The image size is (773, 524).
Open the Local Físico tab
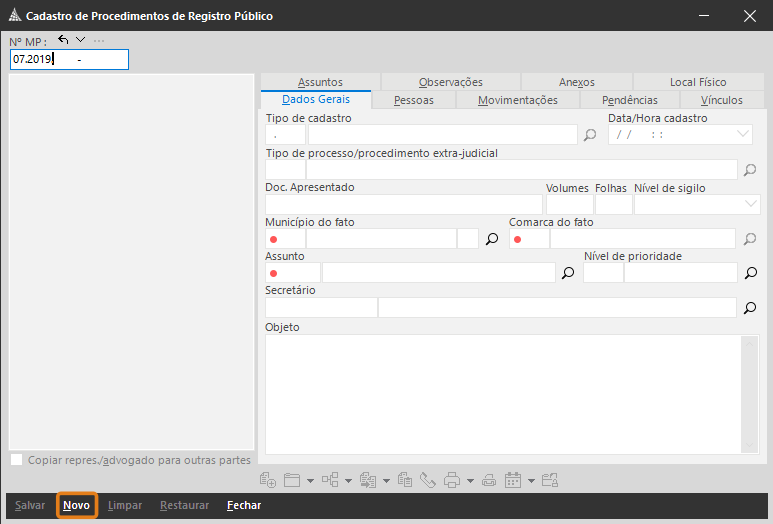[698, 82]
